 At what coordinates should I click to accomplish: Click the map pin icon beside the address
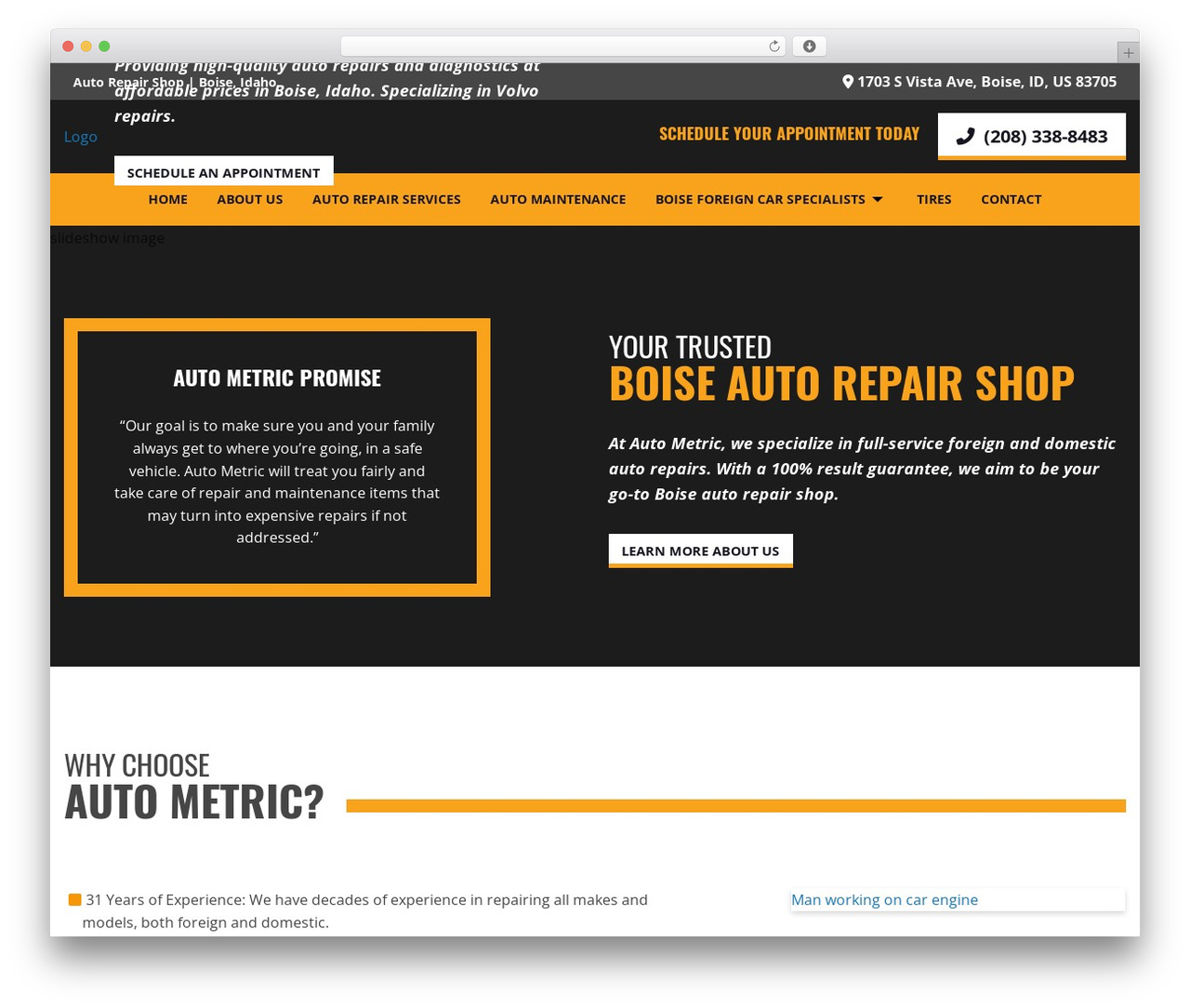coord(847,82)
